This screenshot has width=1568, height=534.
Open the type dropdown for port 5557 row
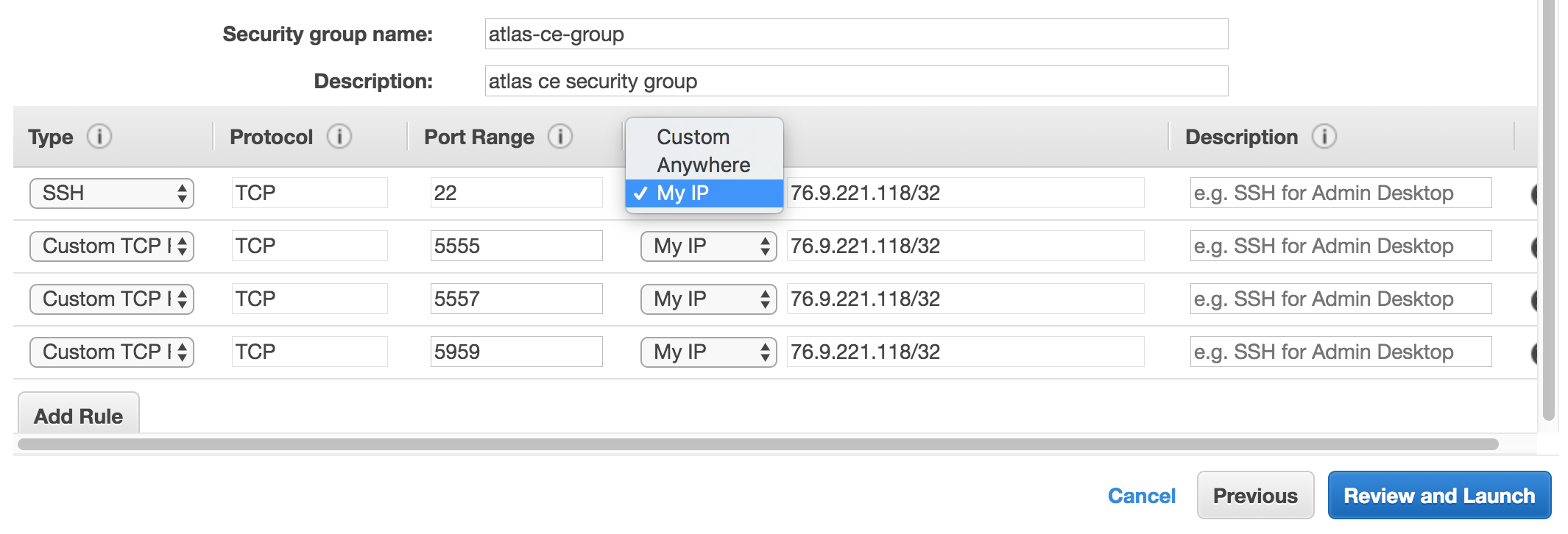(112, 299)
